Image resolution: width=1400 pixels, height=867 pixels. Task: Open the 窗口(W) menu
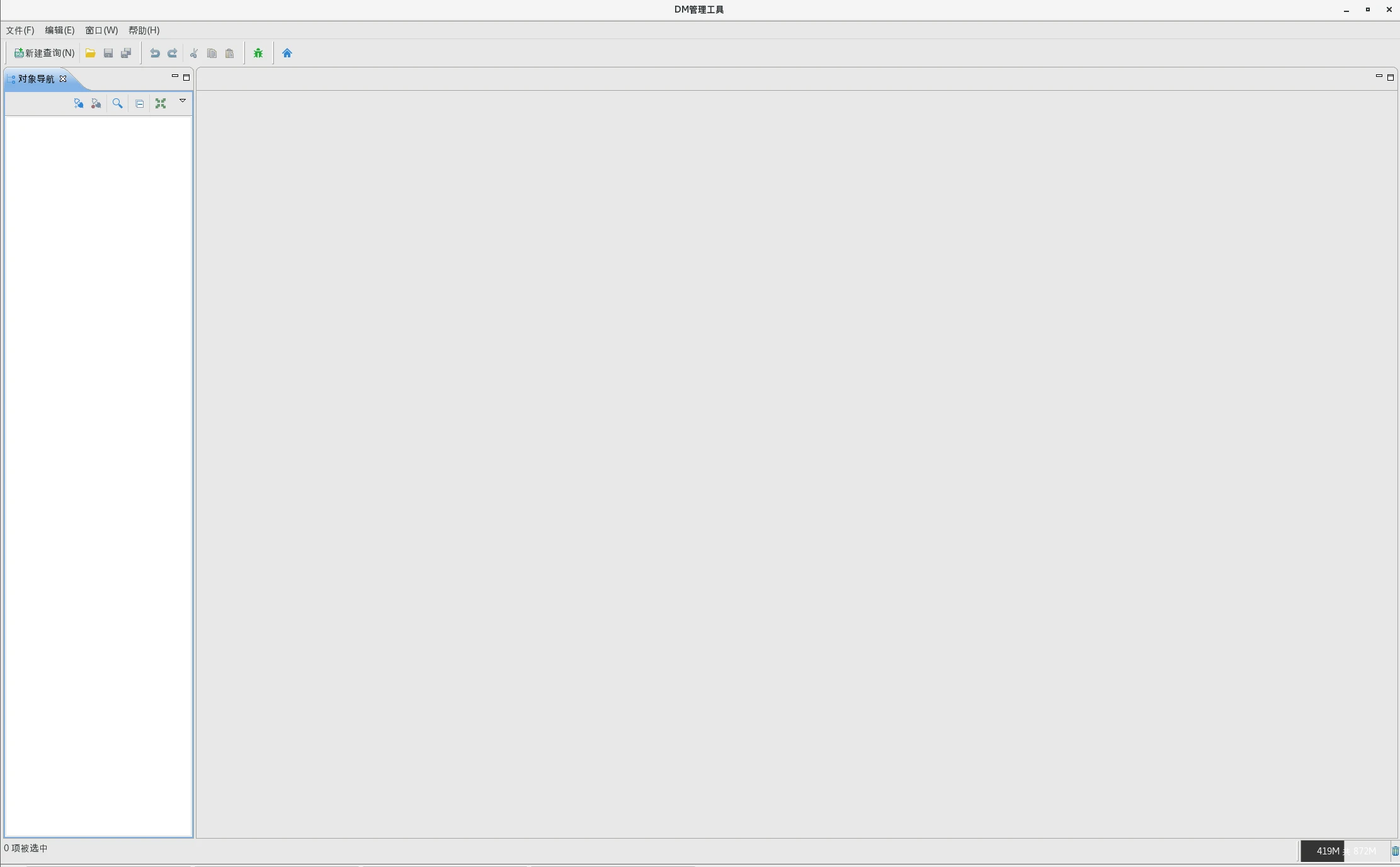[101, 30]
